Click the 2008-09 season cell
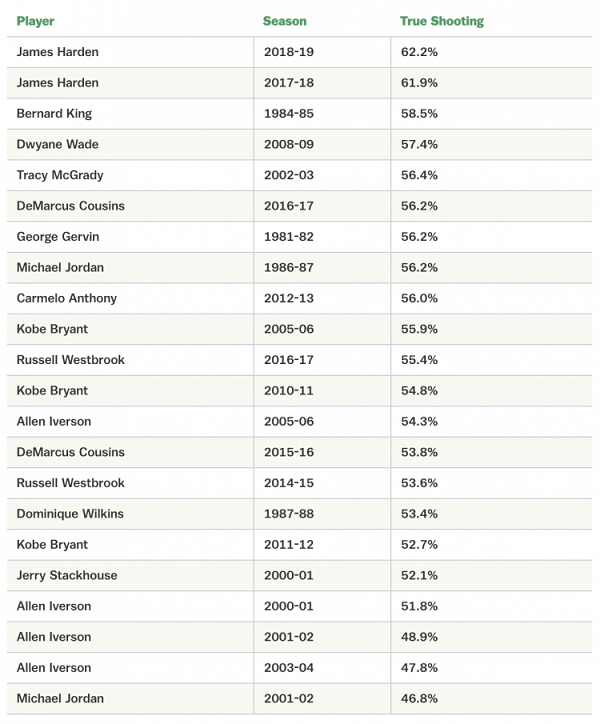The width and height of the screenshot is (600, 724). coord(288,145)
